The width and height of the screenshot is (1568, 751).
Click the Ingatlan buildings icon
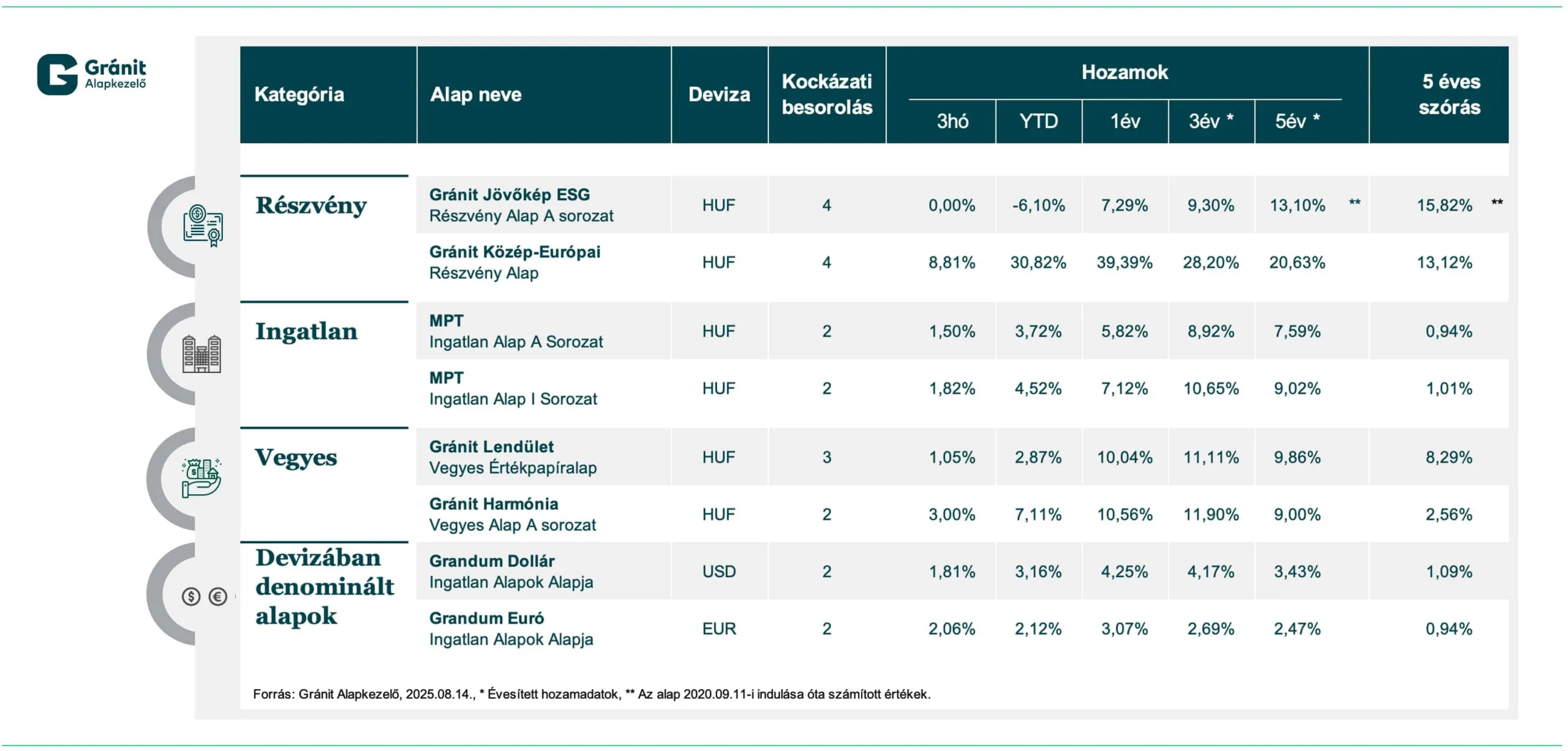(202, 353)
